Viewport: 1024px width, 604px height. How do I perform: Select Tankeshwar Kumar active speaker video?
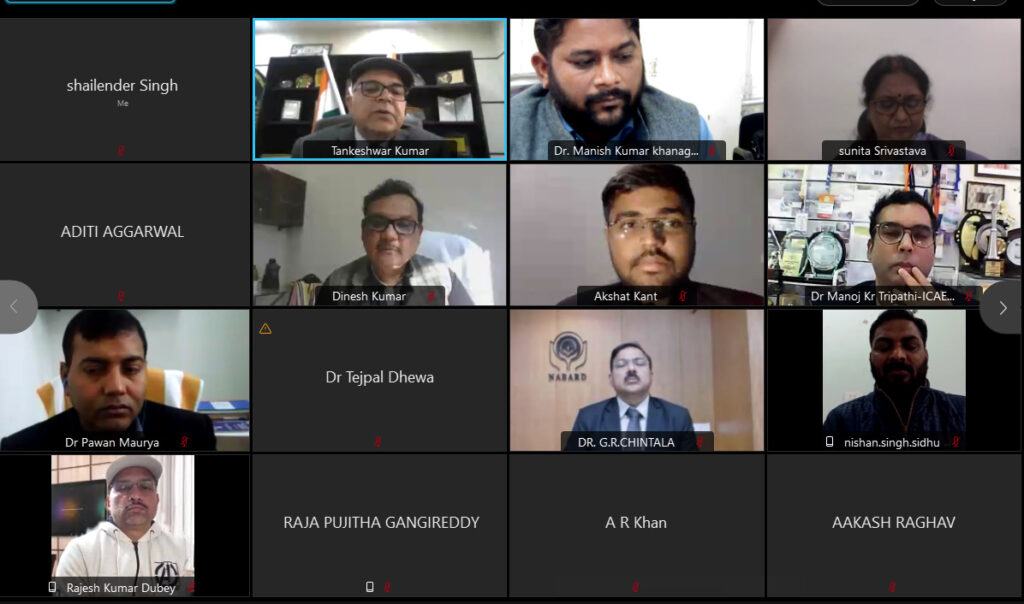click(x=379, y=89)
